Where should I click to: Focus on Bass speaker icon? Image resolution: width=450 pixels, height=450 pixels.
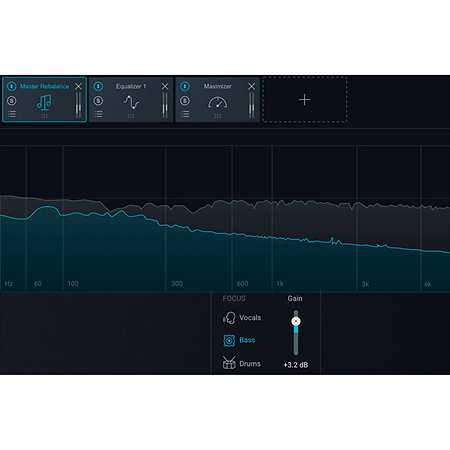pos(229,340)
